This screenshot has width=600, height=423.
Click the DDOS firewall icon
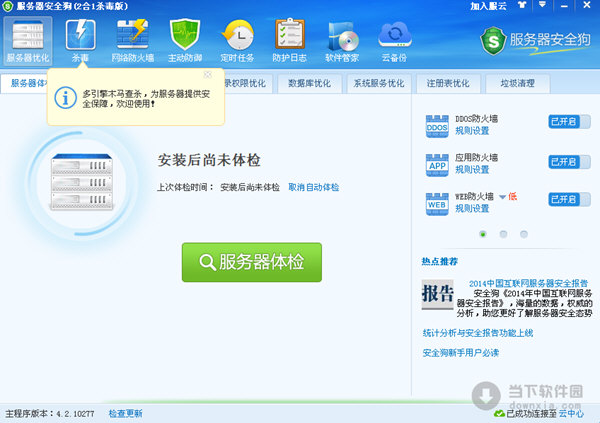point(437,126)
